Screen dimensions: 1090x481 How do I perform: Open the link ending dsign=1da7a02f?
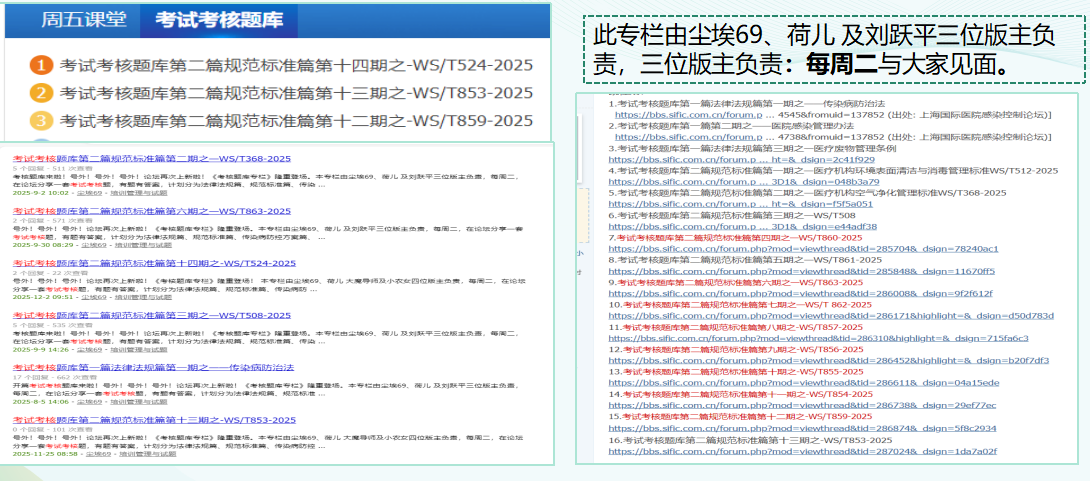pos(803,450)
